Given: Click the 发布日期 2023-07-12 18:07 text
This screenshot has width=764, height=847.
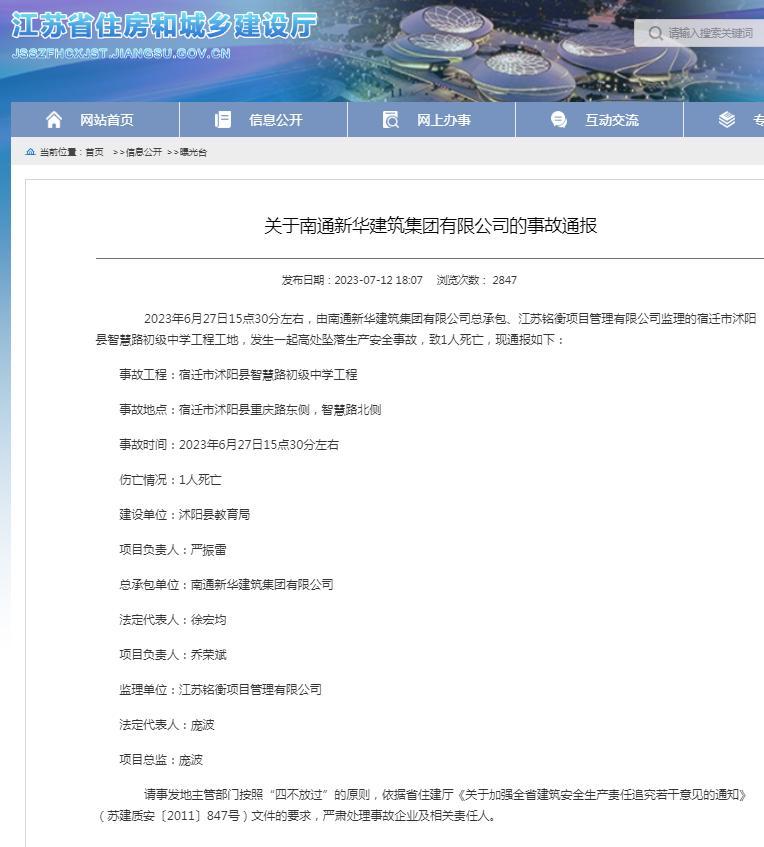Looking at the screenshot, I should pyautogui.click(x=352, y=280).
